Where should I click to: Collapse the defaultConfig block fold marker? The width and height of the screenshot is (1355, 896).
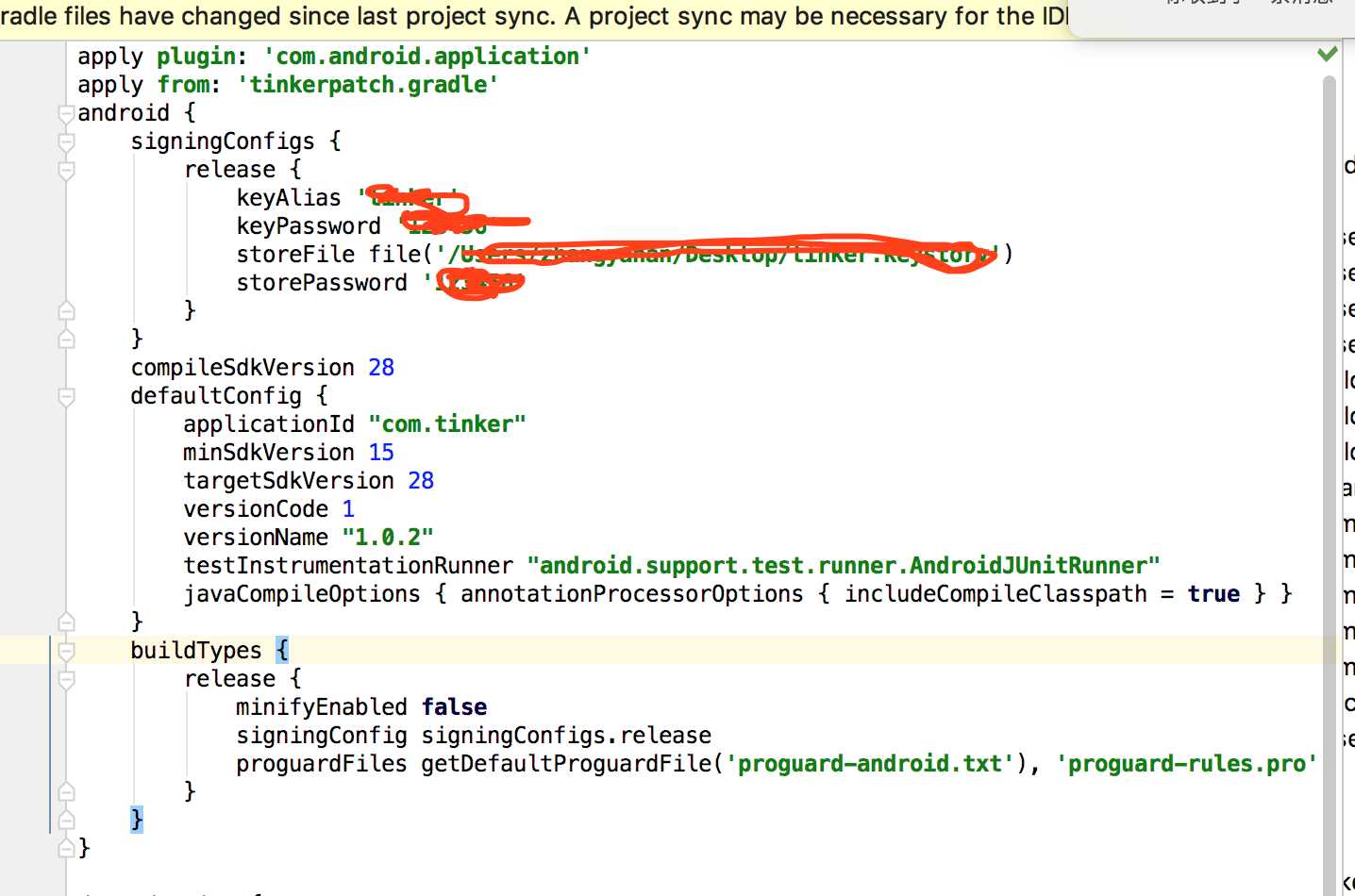[66, 397]
